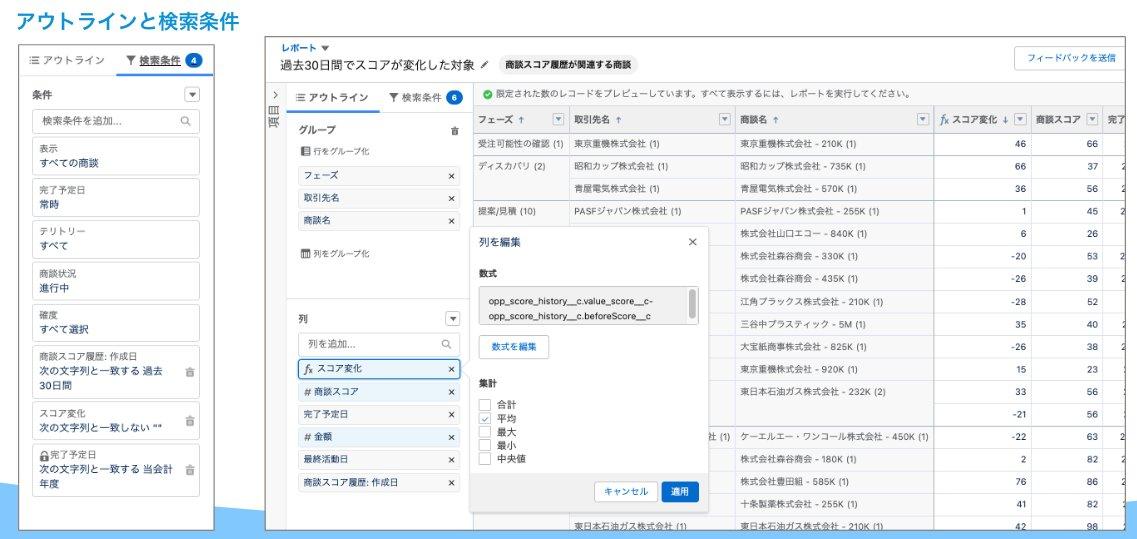Screen dimensions: 1137x539
Task: Click search icon in 列を追加 field
Action: click(x=447, y=345)
